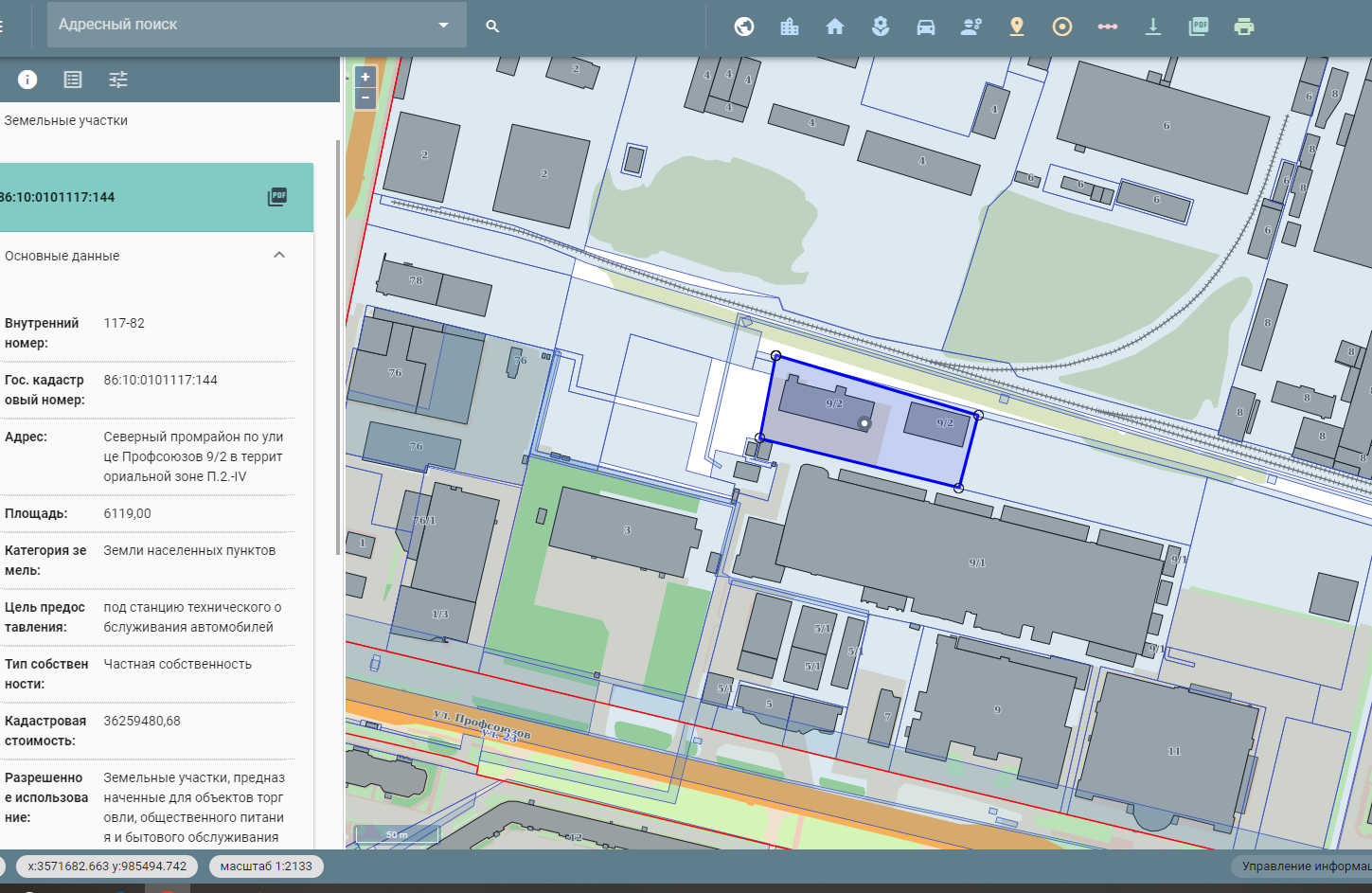Activate the map pin marker tool
The width and height of the screenshot is (1372, 893).
pos(1017,27)
